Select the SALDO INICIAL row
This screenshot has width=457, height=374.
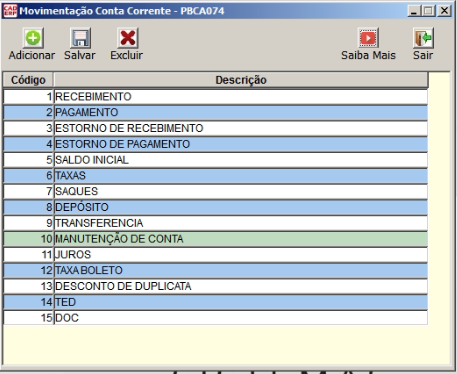tap(215, 160)
